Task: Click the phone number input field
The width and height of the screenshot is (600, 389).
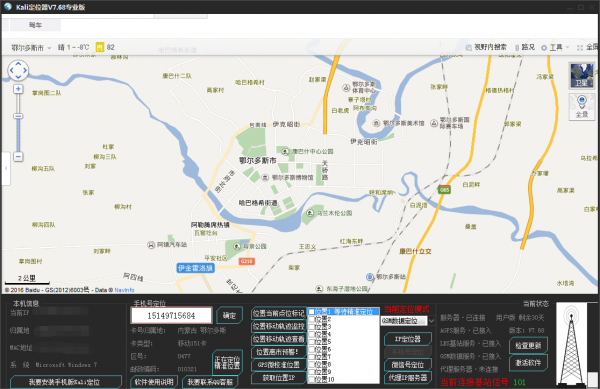Action: [171, 316]
